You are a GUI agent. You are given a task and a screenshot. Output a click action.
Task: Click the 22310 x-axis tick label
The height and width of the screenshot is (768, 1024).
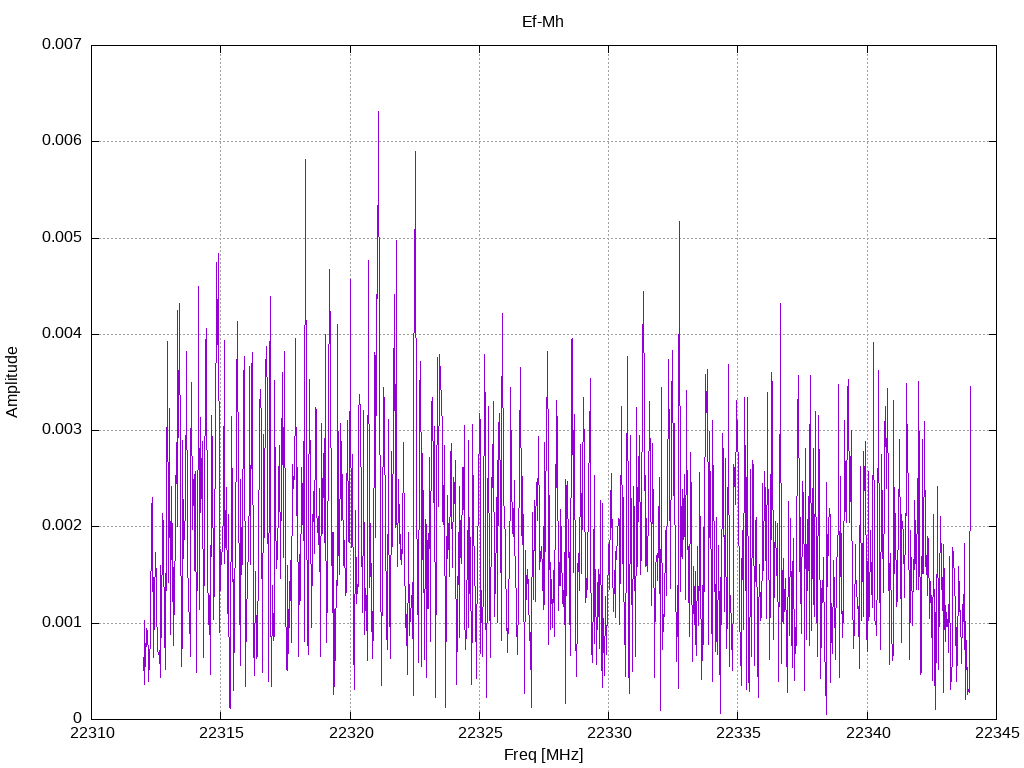point(92,733)
